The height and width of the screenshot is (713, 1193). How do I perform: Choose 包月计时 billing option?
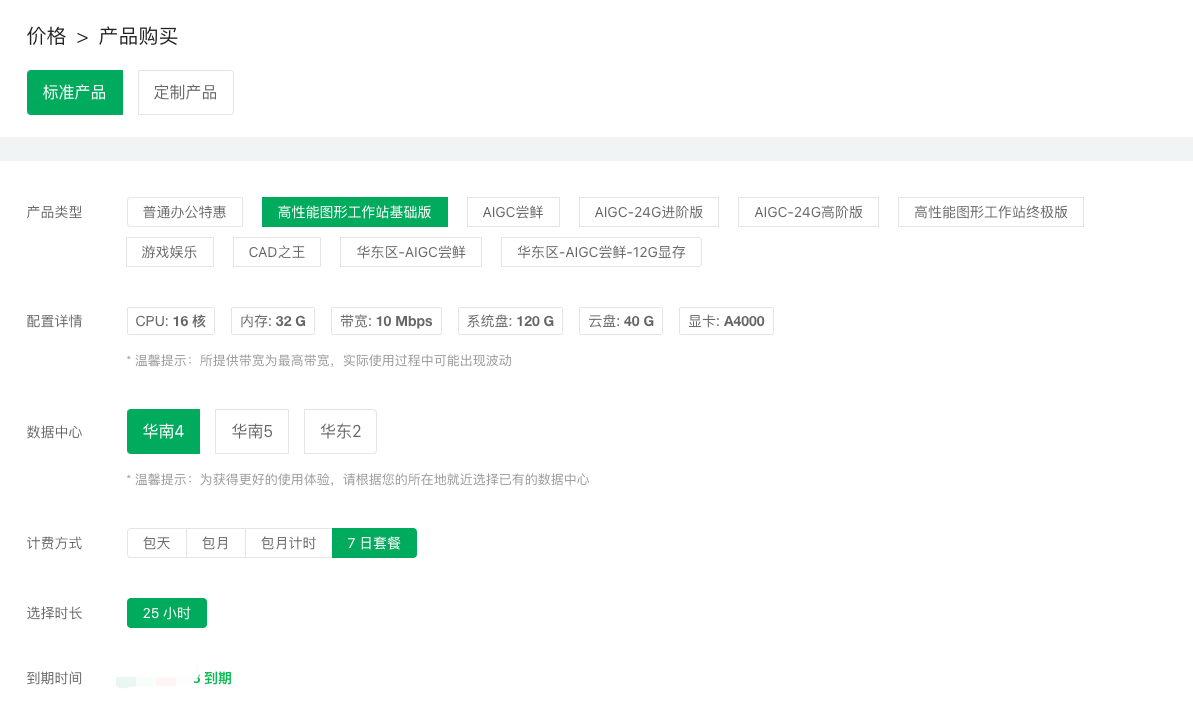point(288,543)
